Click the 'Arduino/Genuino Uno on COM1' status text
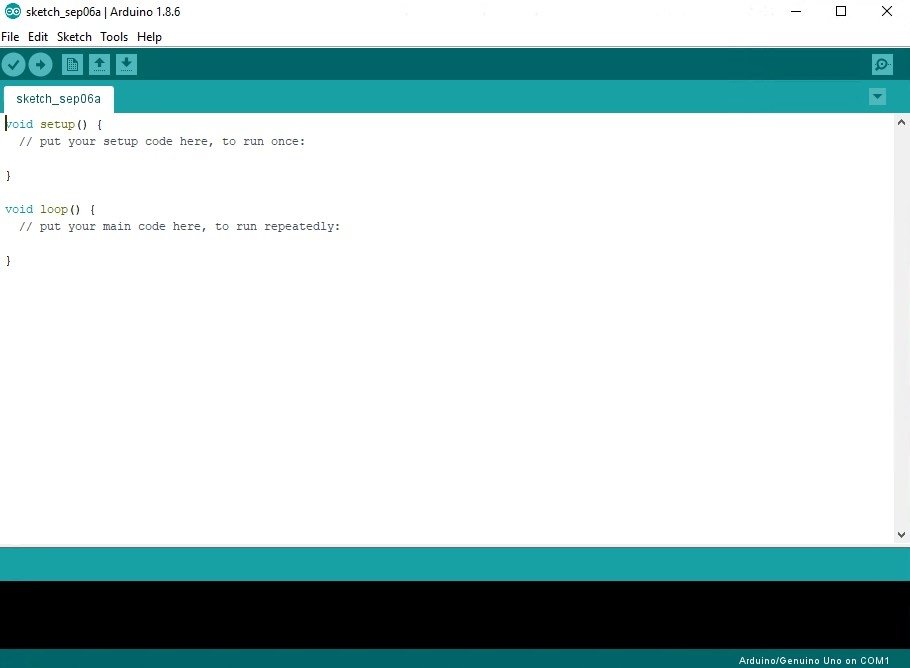Image resolution: width=910 pixels, height=668 pixels. (x=815, y=660)
